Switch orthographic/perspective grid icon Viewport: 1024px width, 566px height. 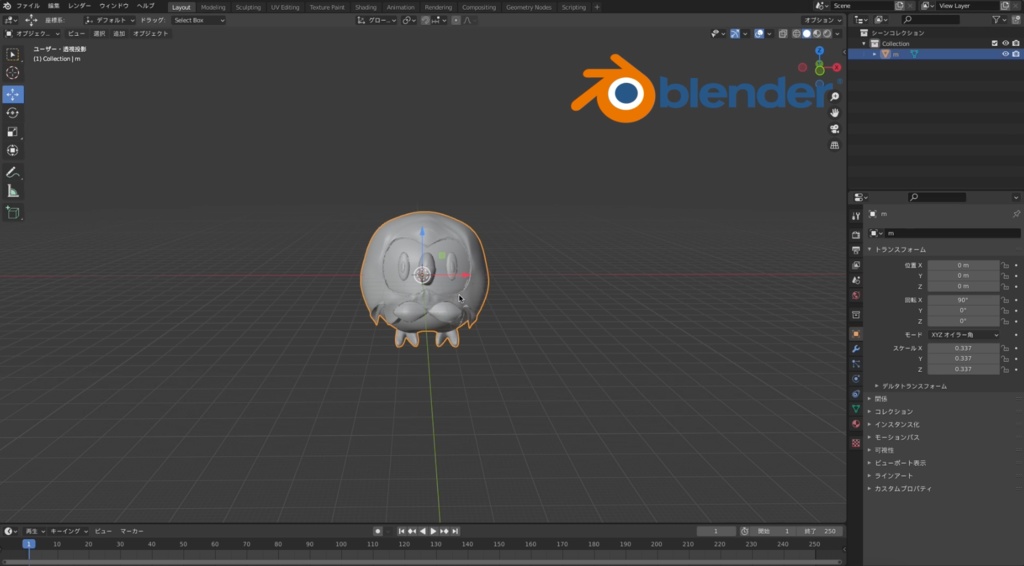tap(835, 146)
